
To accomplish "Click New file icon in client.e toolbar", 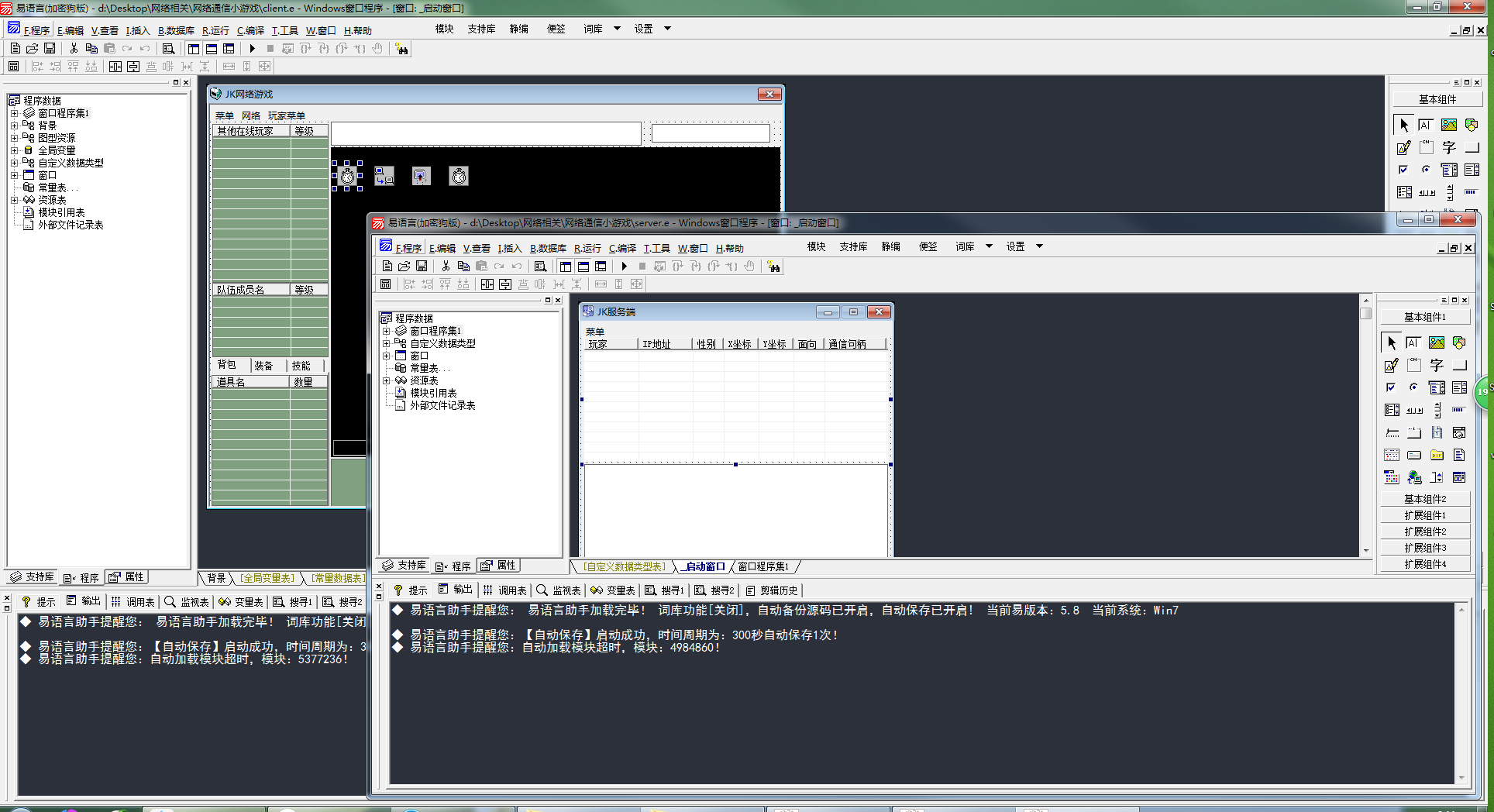I will coord(15,48).
